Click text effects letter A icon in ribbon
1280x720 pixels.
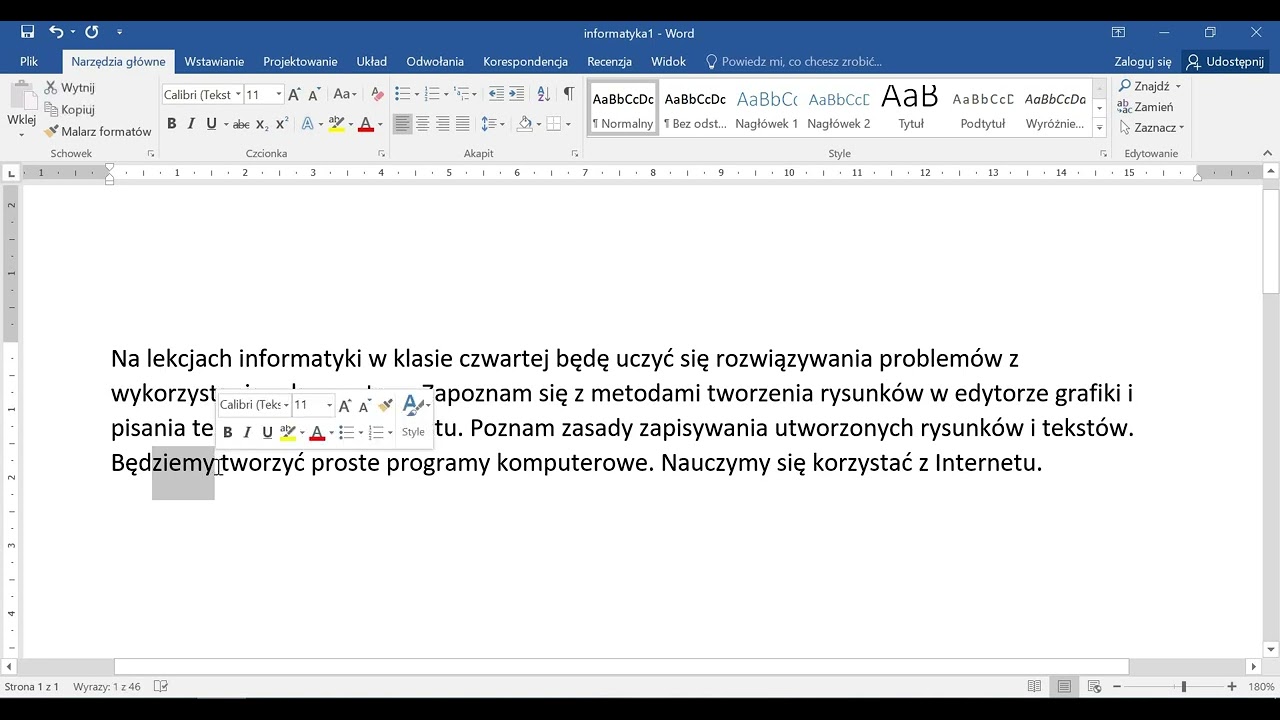pyautogui.click(x=307, y=125)
